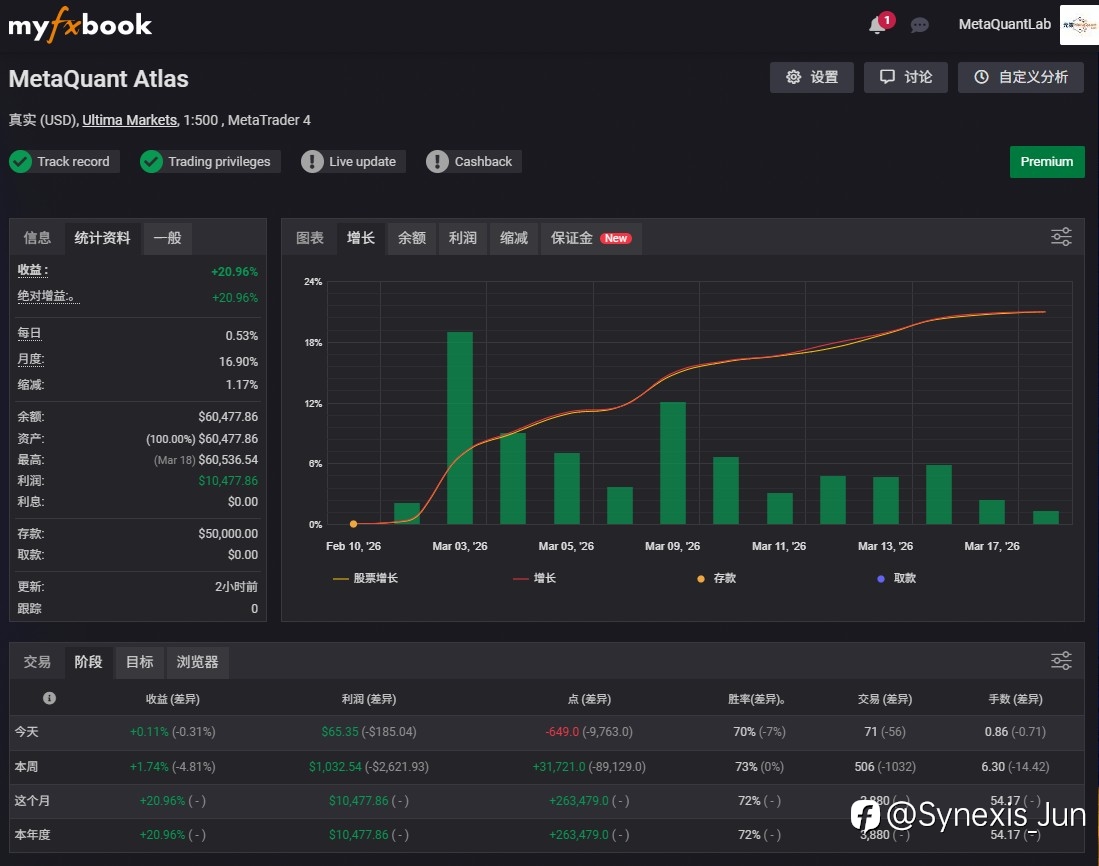Click the 本年度 row label
The image size is (1099, 866).
click(x=32, y=834)
